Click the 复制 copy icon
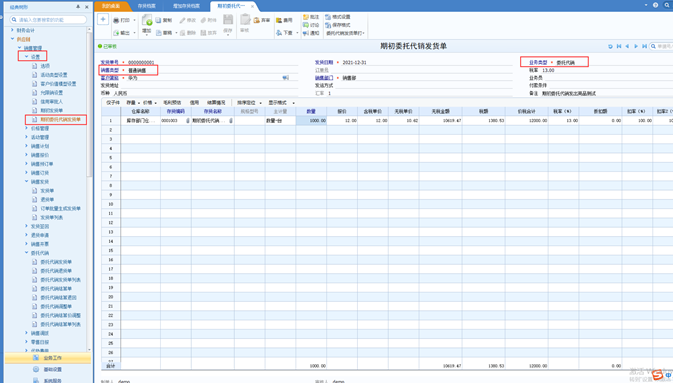 (158, 20)
